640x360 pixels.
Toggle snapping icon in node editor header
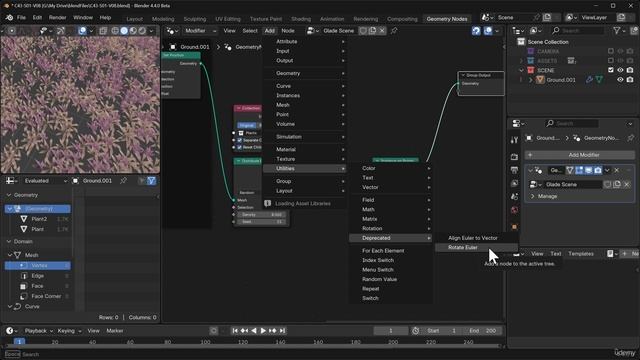(x=476, y=31)
